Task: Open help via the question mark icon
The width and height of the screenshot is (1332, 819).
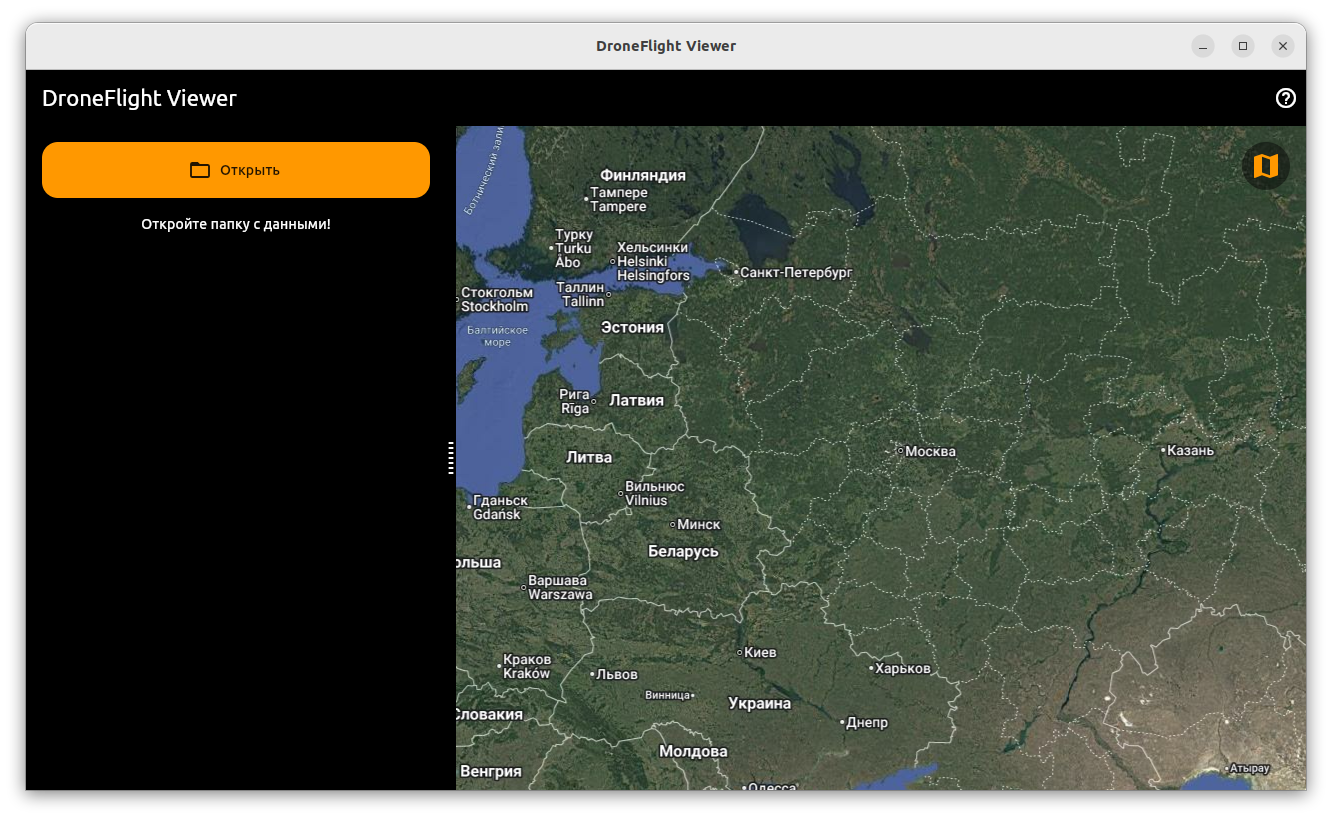Action: click(x=1286, y=98)
